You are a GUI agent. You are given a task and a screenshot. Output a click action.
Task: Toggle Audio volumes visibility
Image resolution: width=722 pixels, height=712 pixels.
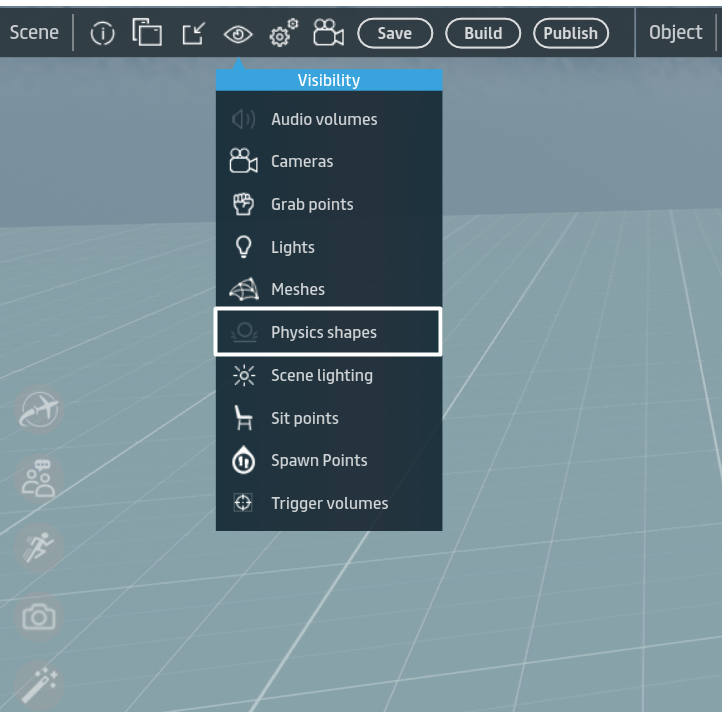324,119
